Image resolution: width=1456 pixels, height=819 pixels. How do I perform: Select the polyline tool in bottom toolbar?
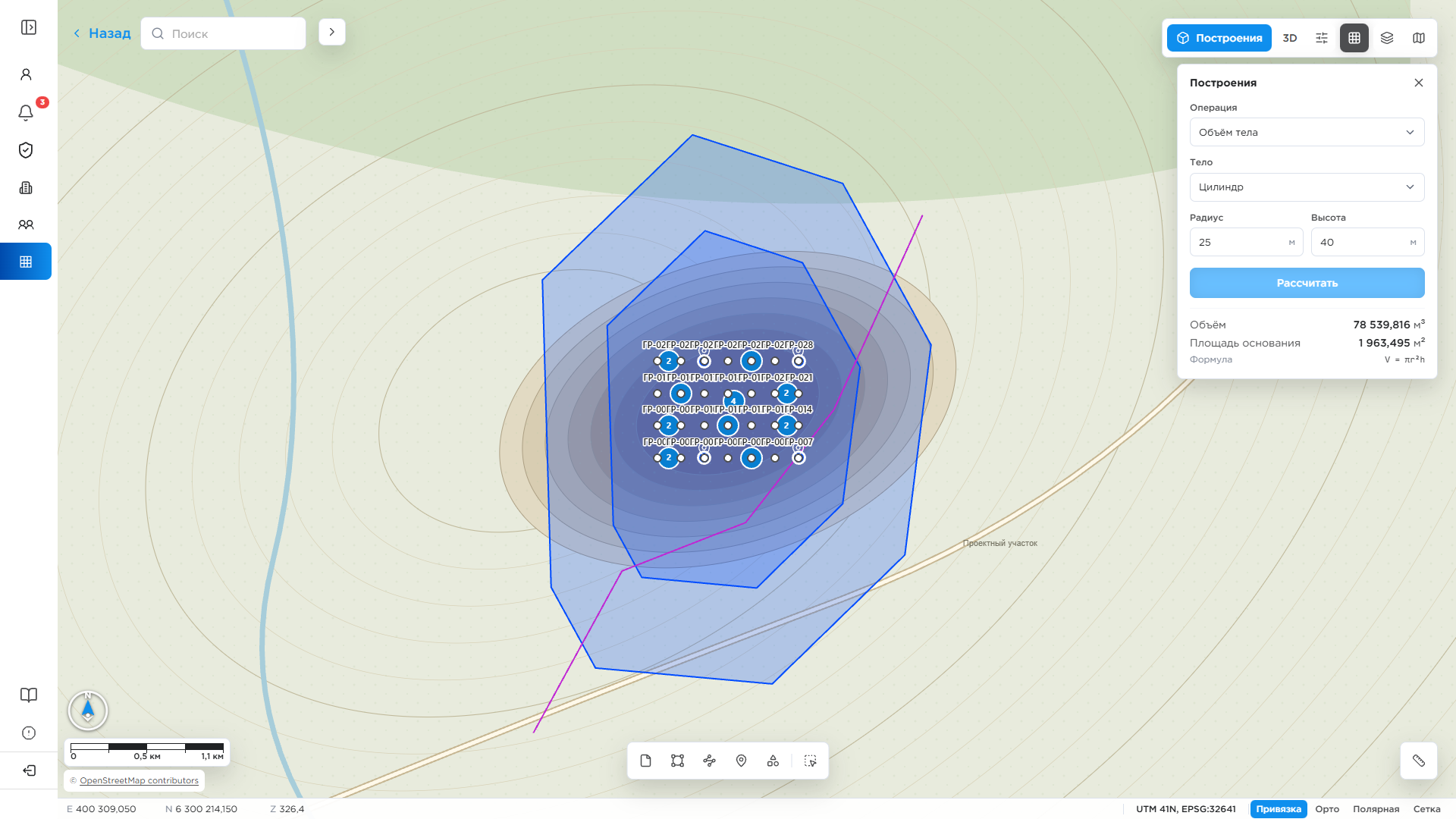click(710, 761)
